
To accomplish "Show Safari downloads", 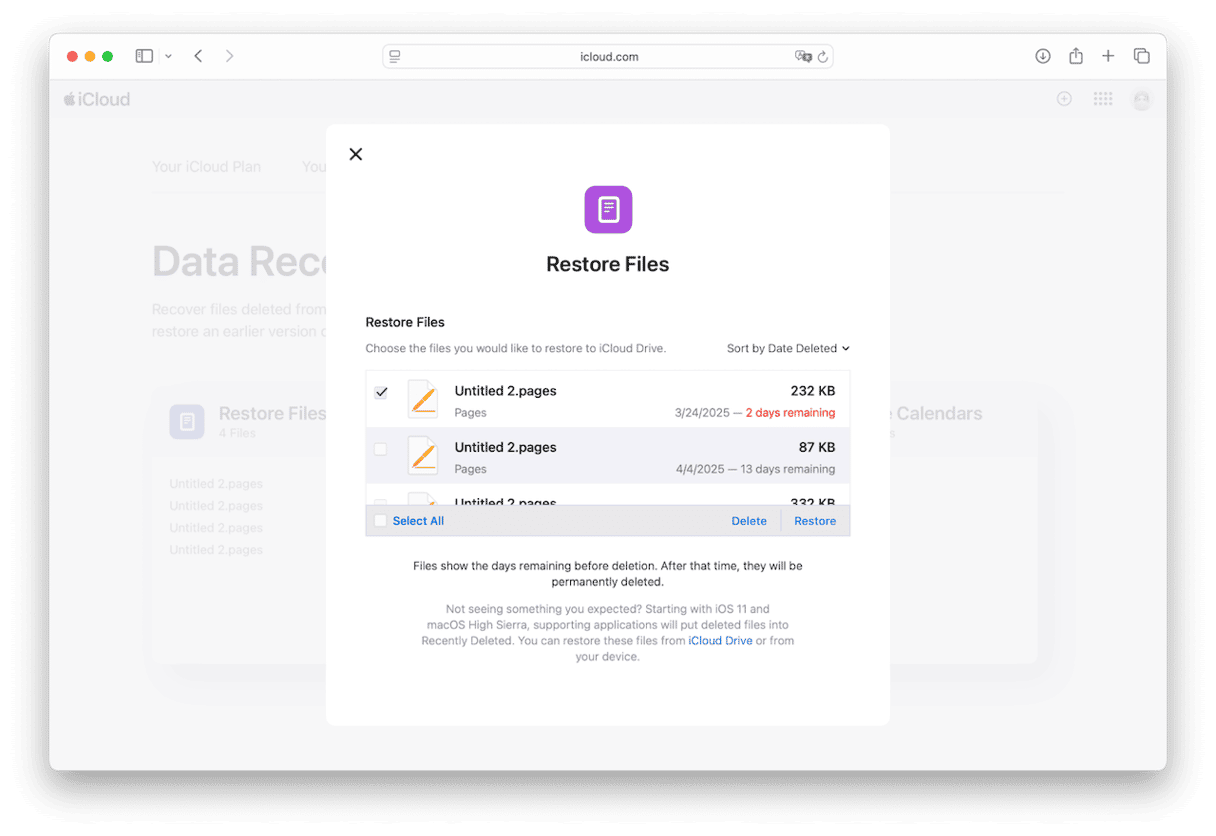I will tap(1043, 56).
